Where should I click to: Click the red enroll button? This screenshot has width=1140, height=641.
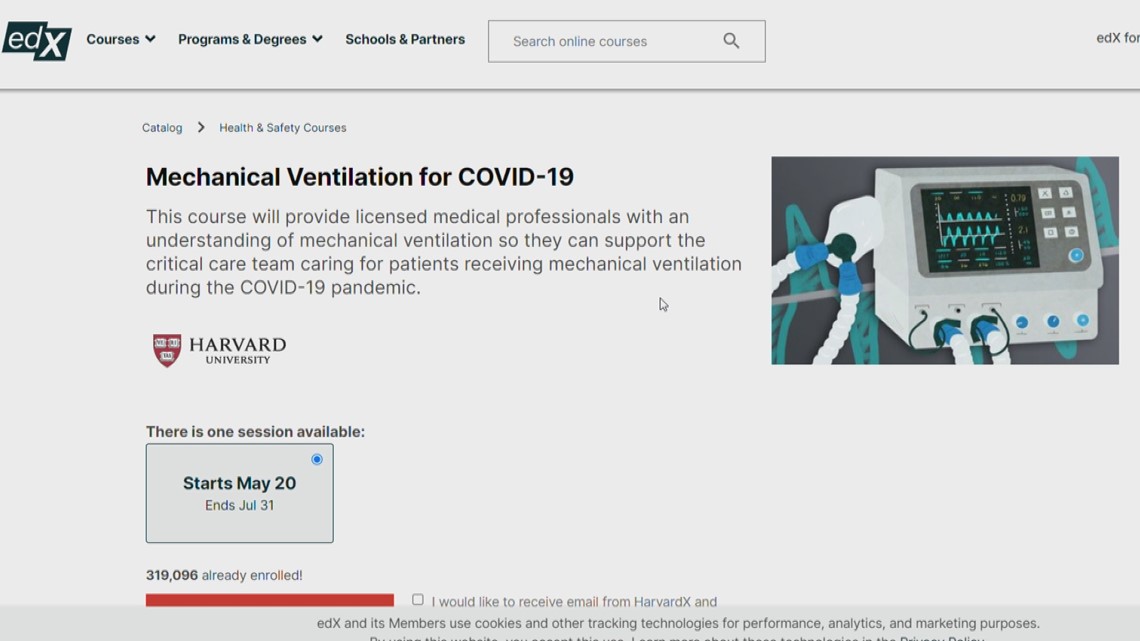(x=270, y=600)
